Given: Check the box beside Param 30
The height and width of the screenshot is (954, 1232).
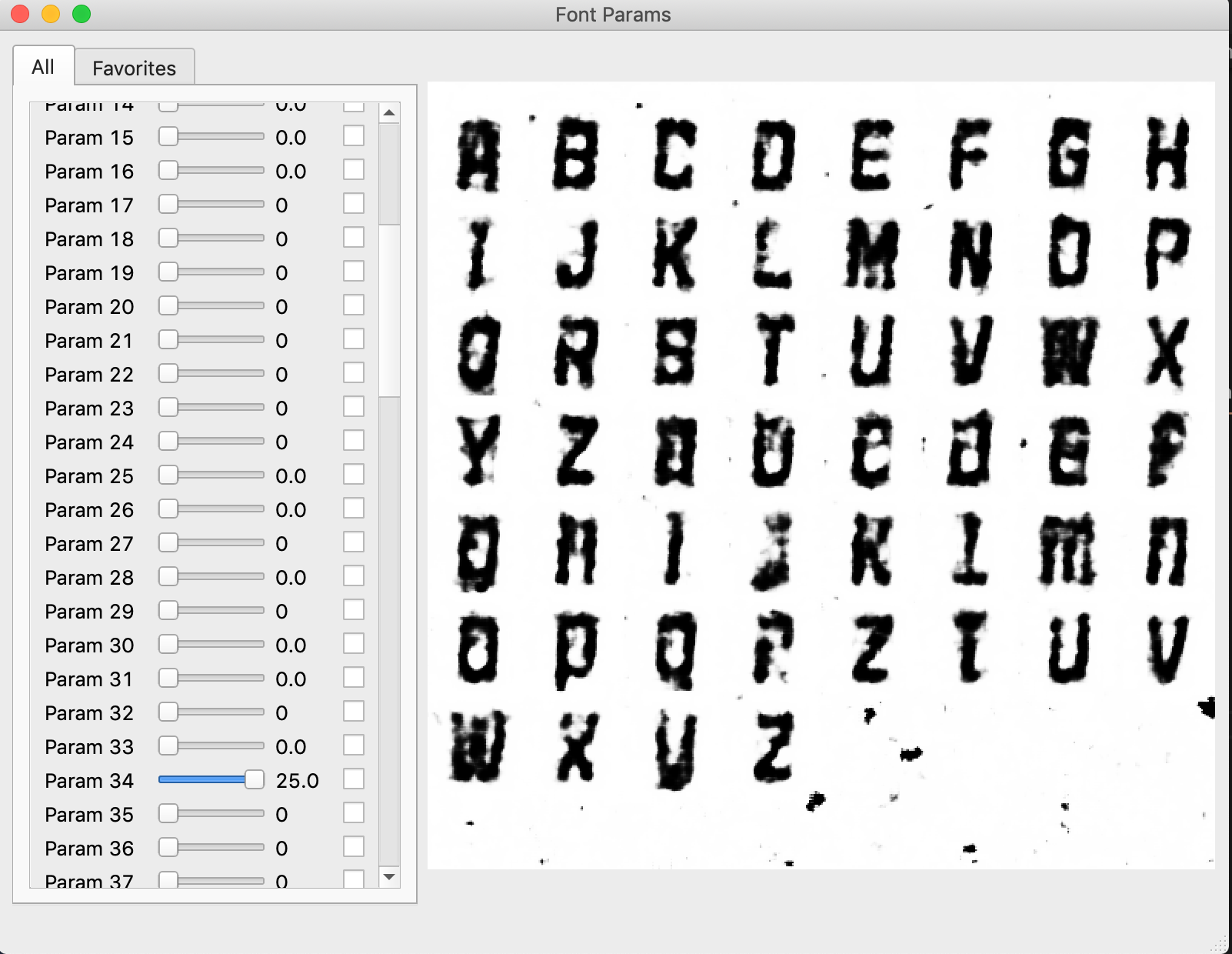Looking at the screenshot, I should point(354,643).
